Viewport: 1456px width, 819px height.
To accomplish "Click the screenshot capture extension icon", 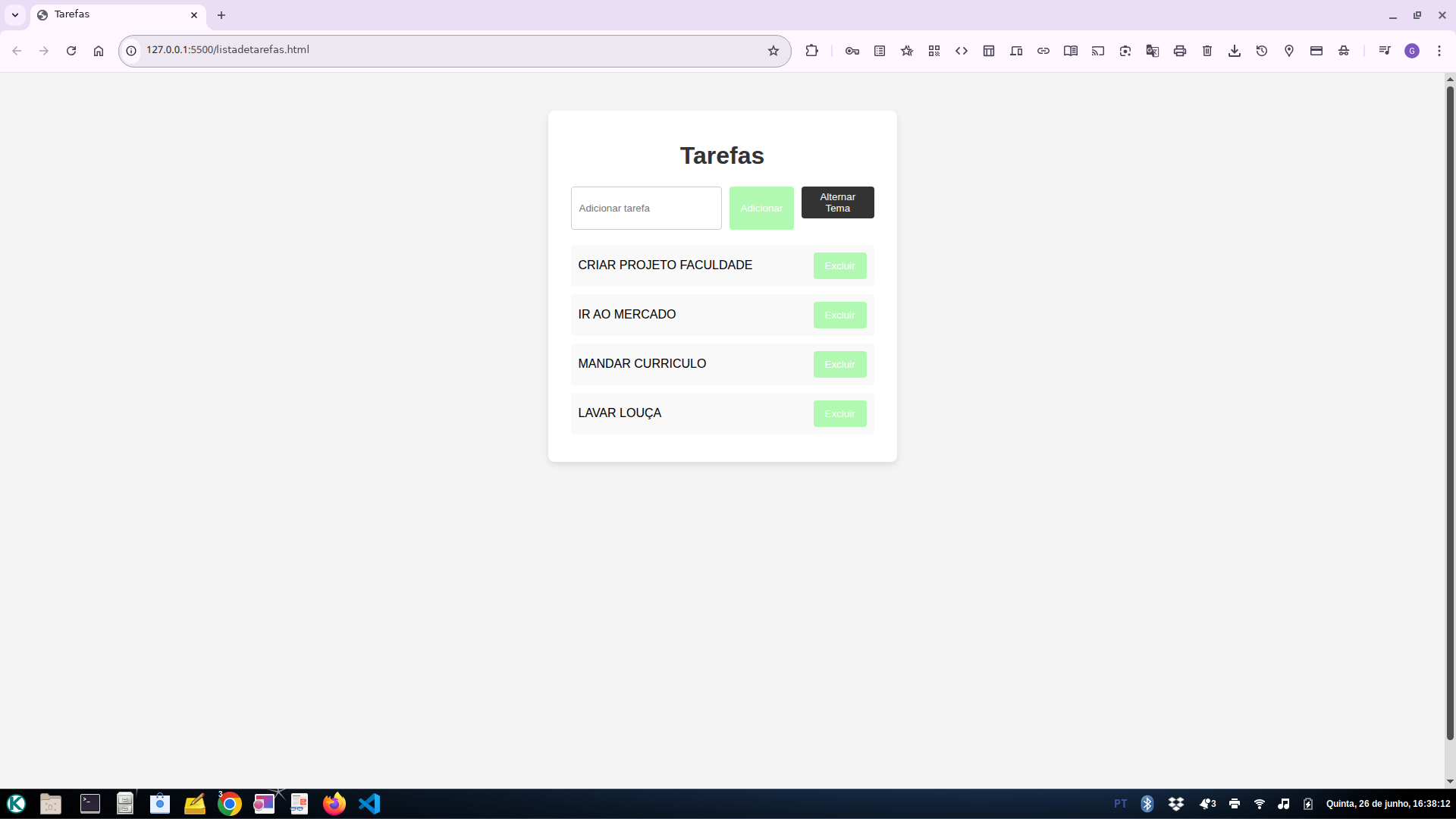I will [1125, 51].
